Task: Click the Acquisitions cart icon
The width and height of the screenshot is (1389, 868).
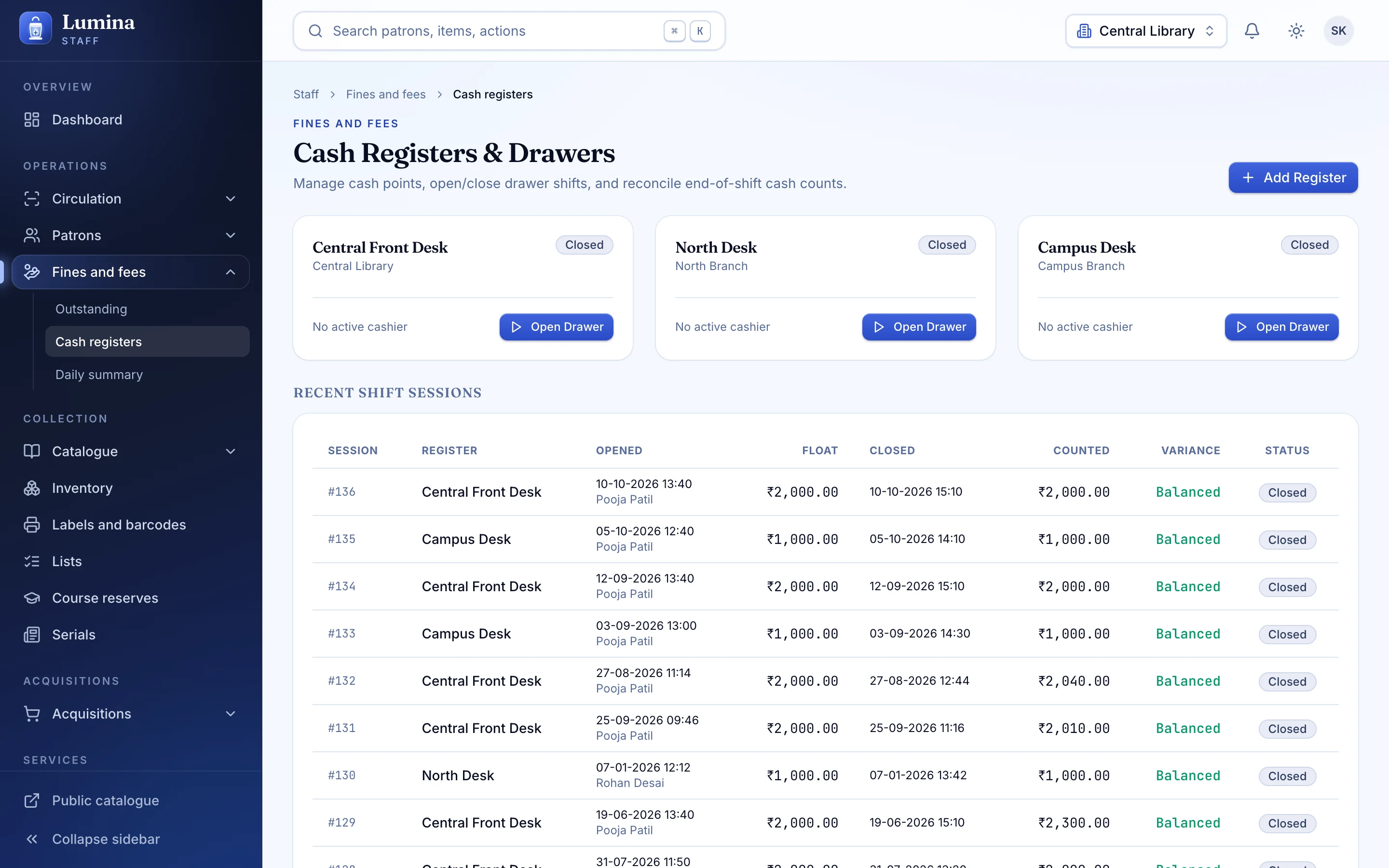Action: click(x=31, y=714)
